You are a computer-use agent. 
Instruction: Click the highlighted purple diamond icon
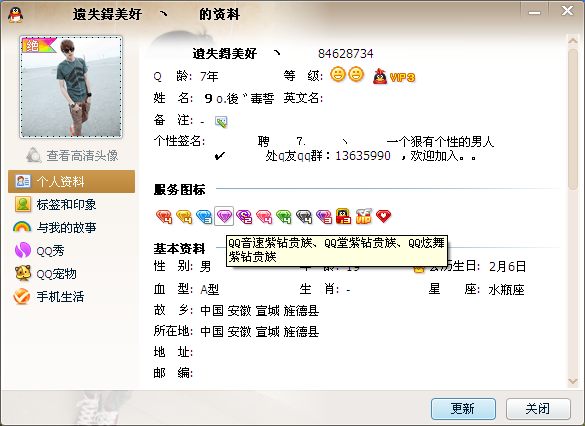coord(224,216)
